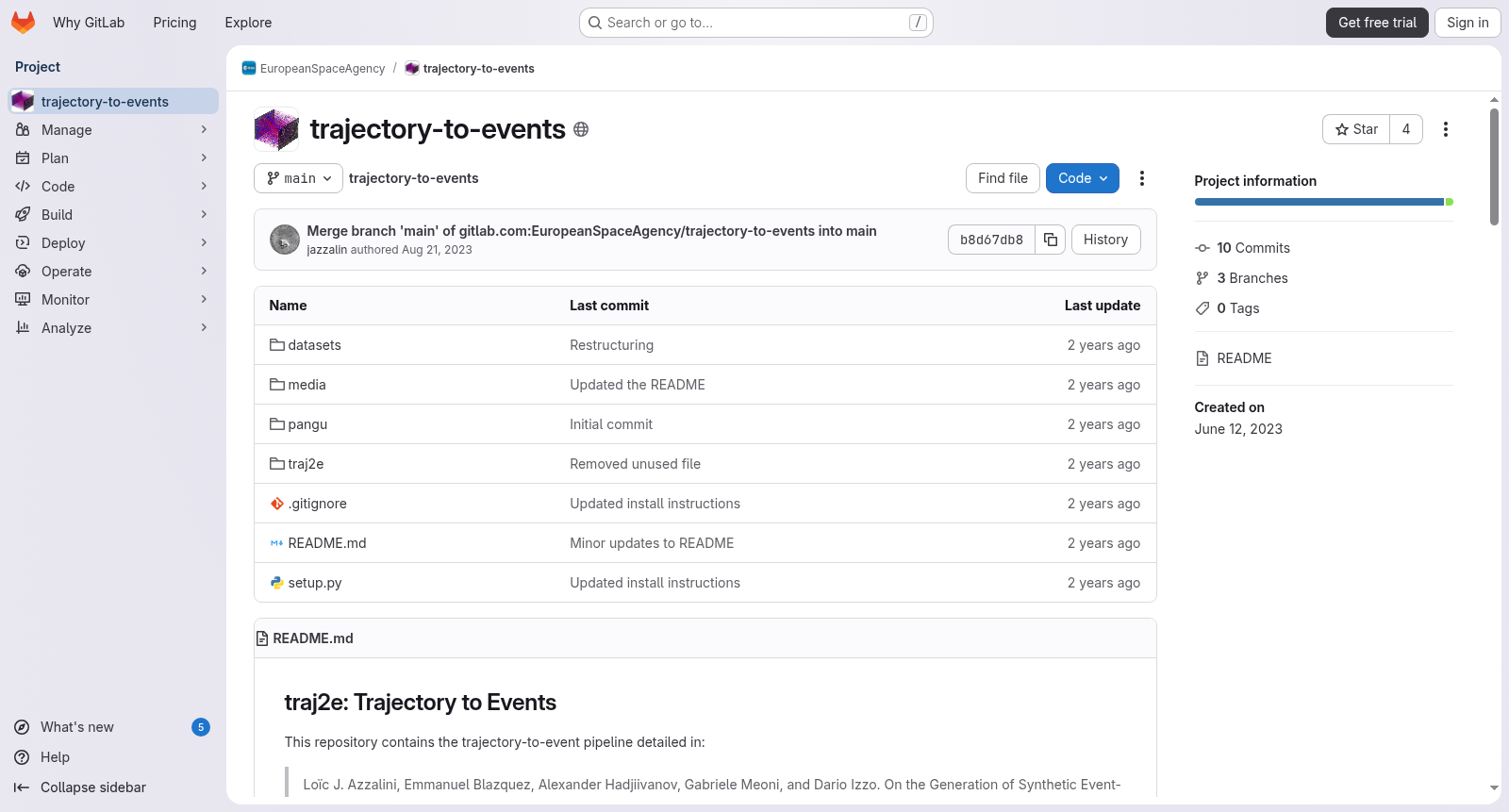Open Why GitLab menu

[89, 23]
